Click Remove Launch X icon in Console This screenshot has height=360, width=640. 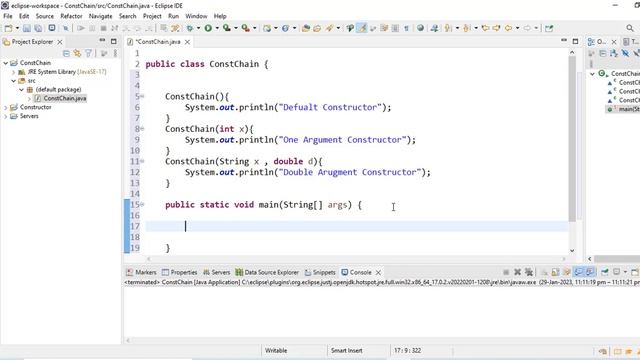pos(518,272)
